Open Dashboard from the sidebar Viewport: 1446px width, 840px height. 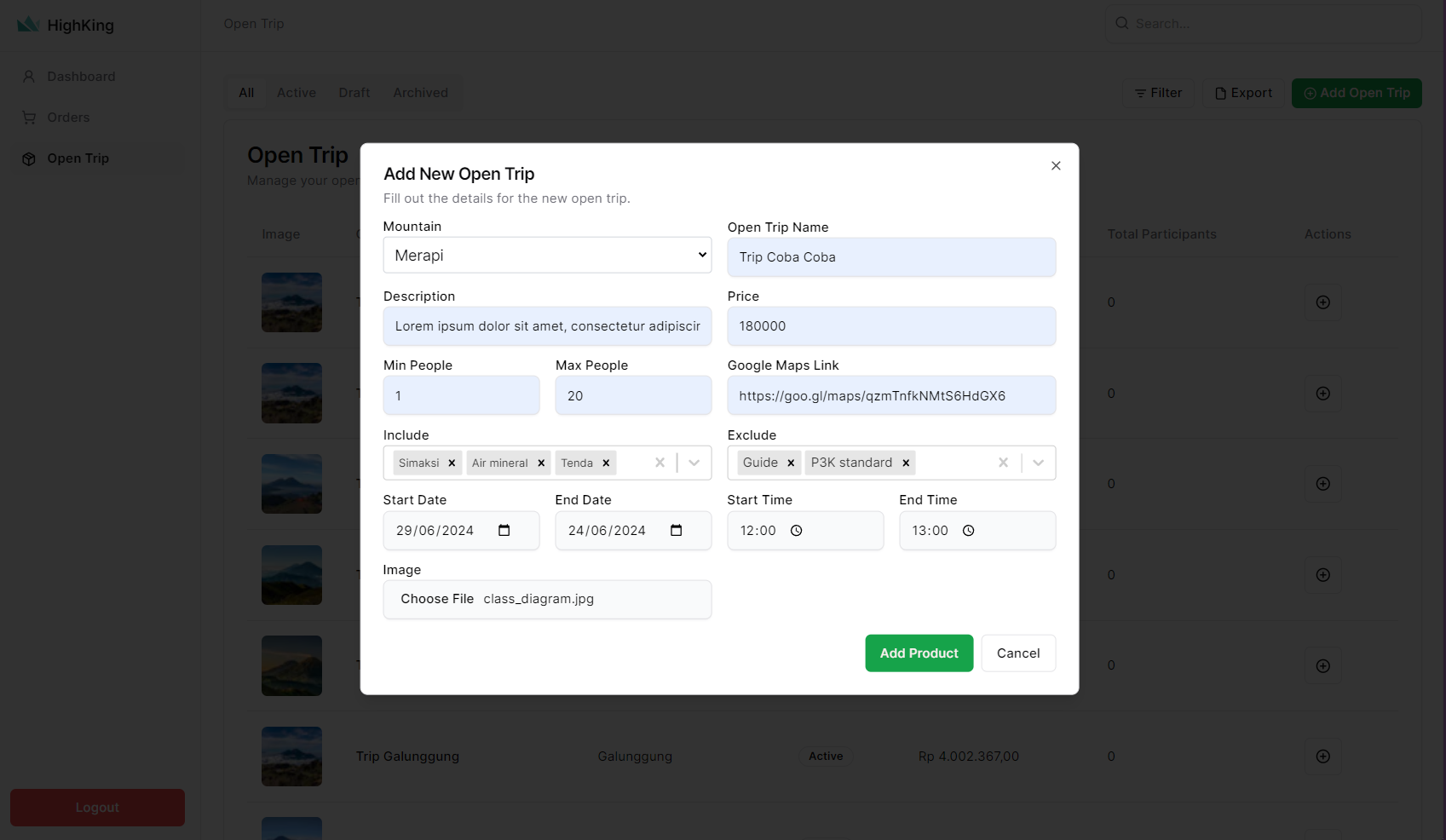81,77
